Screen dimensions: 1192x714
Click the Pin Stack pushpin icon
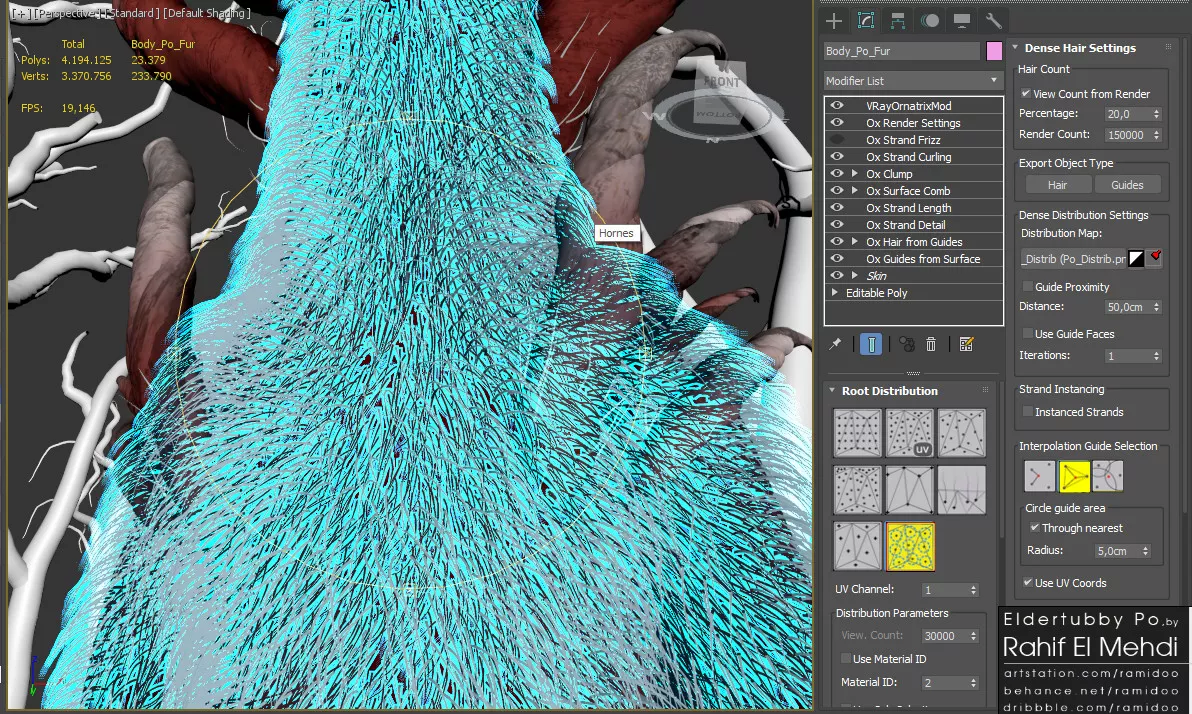click(835, 344)
